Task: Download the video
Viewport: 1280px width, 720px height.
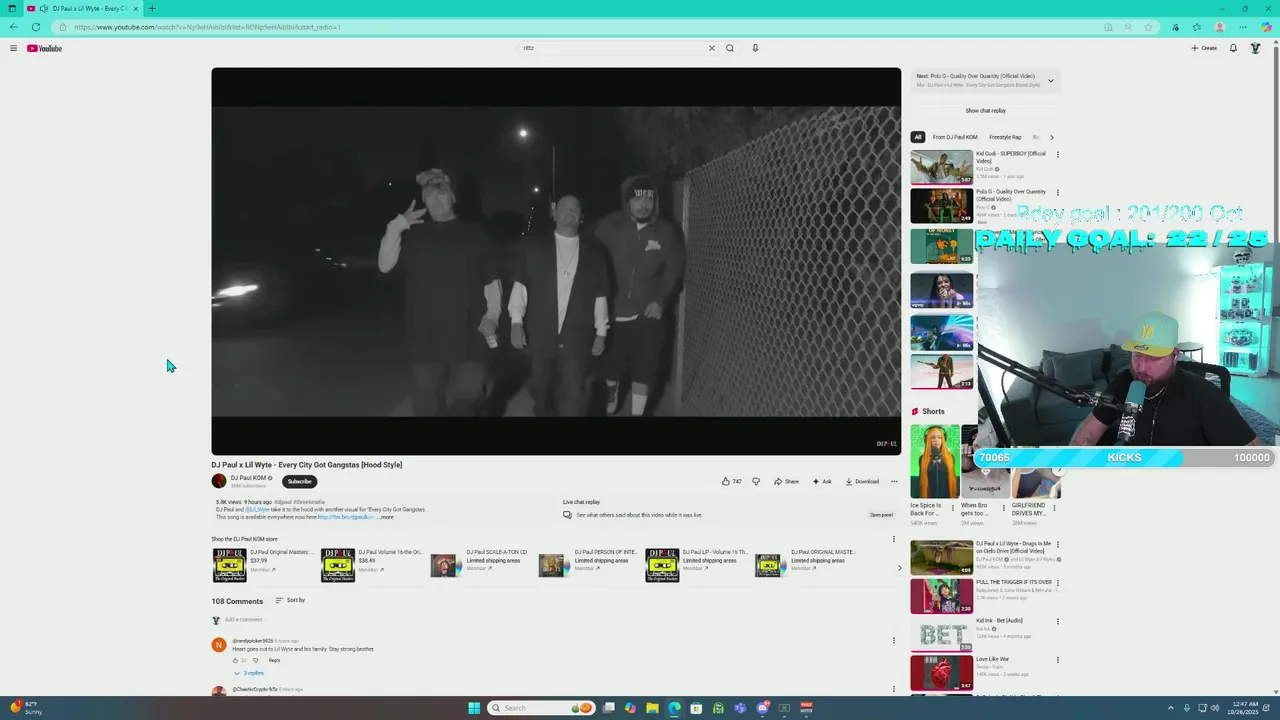Action: pos(862,481)
